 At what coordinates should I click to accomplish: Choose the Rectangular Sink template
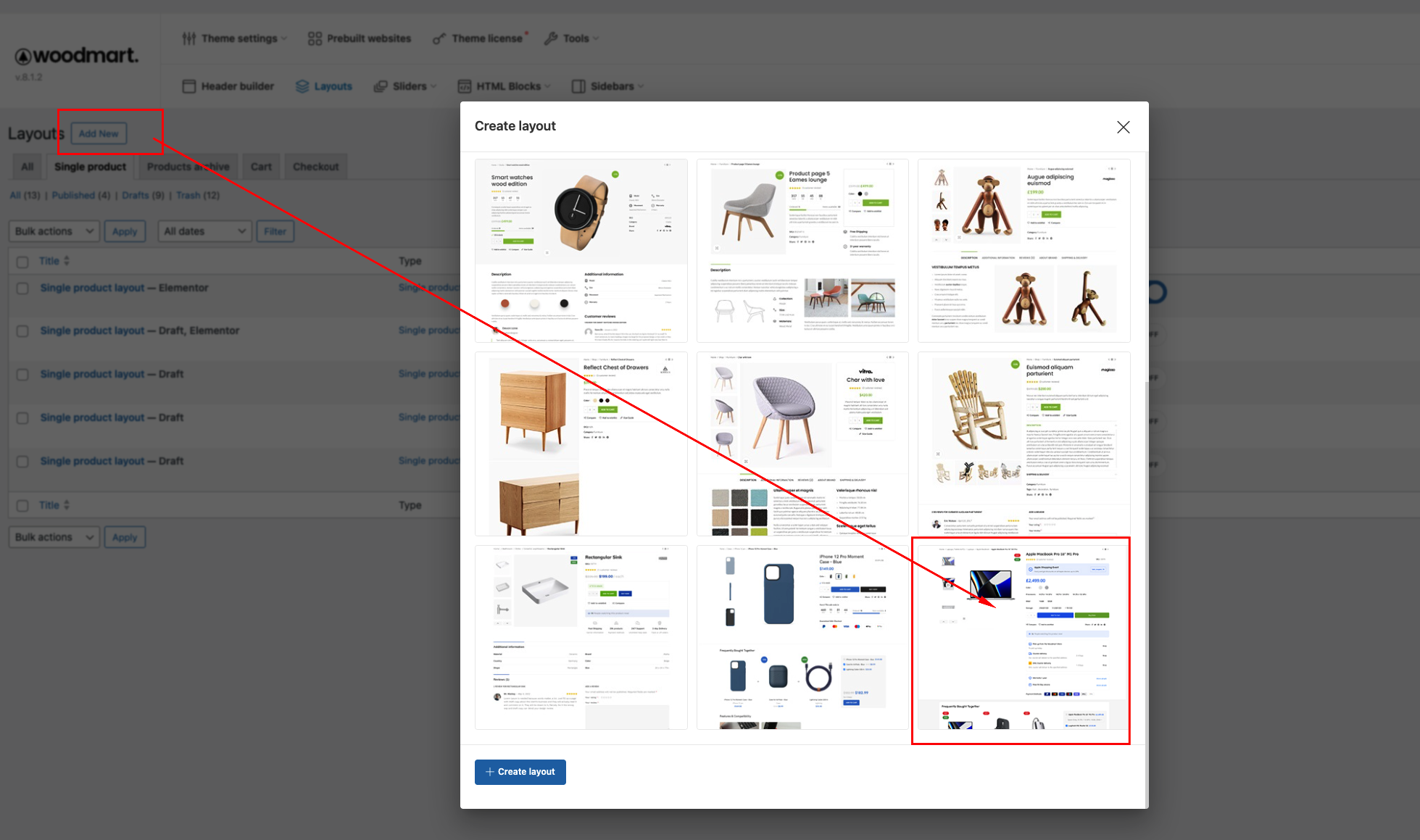(581, 638)
